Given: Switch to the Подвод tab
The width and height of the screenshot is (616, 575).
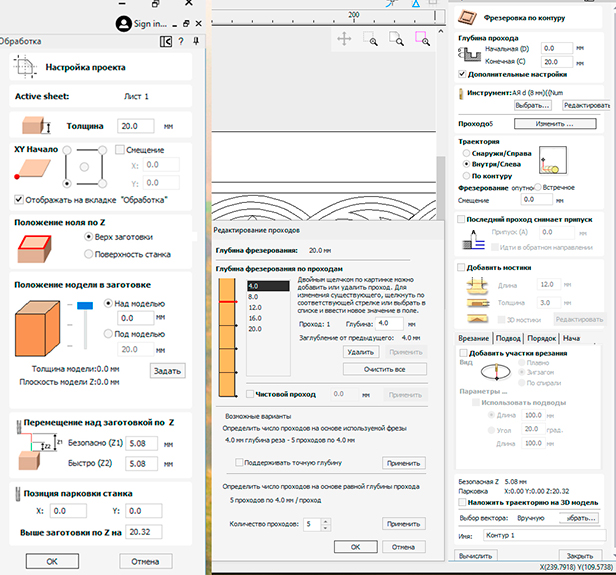Looking at the screenshot, I should [508, 339].
